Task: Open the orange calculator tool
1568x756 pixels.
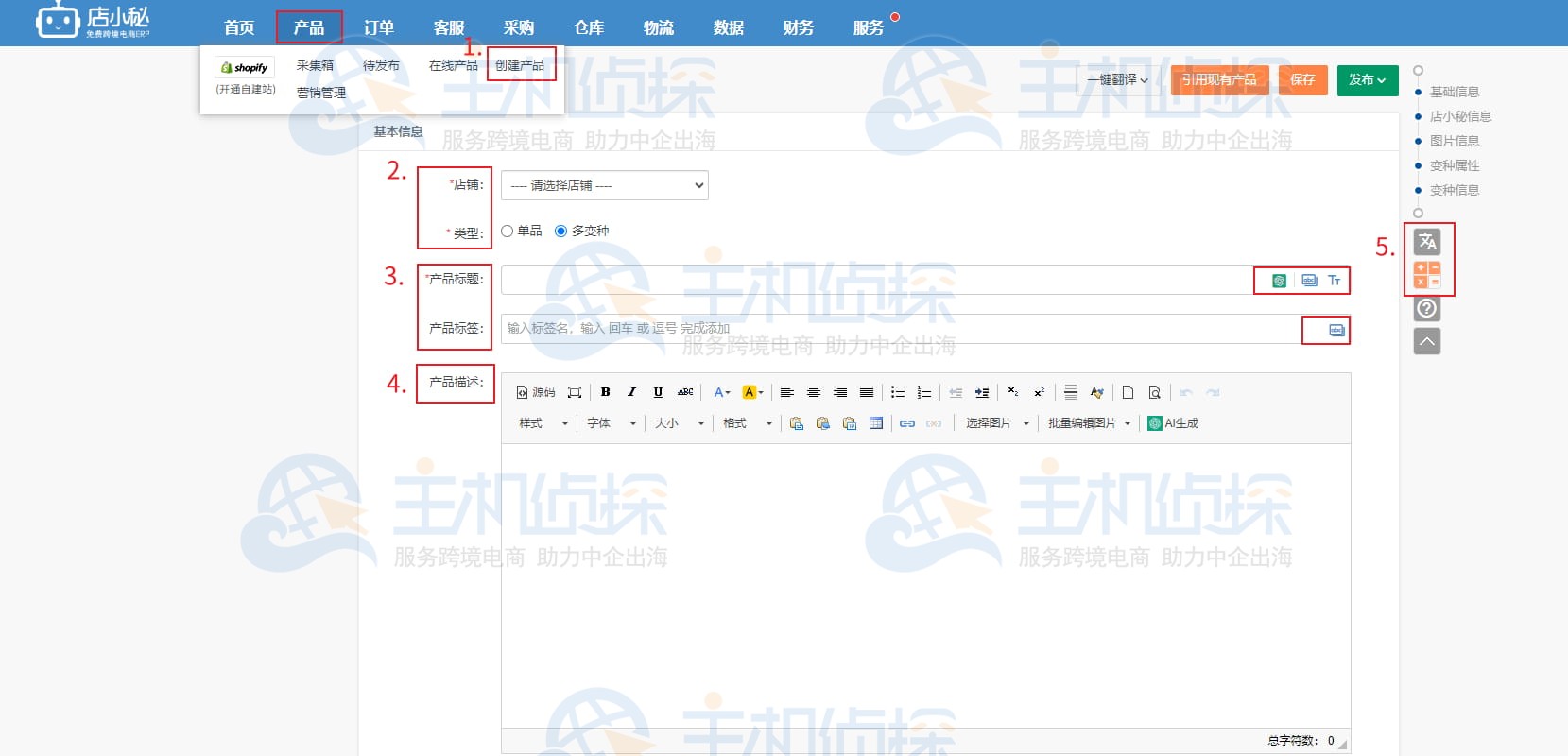Action: click(x=1427, y=275)
